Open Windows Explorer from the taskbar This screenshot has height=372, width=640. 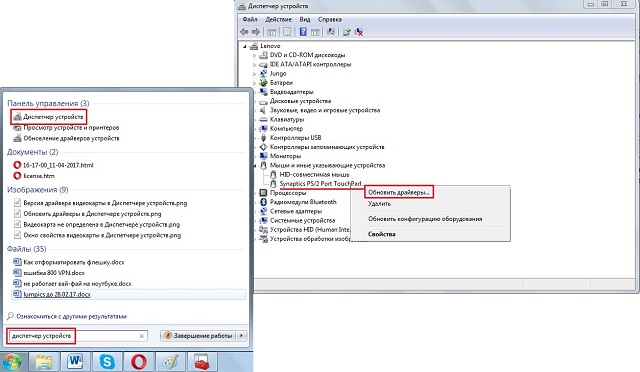tap(44, 361)
